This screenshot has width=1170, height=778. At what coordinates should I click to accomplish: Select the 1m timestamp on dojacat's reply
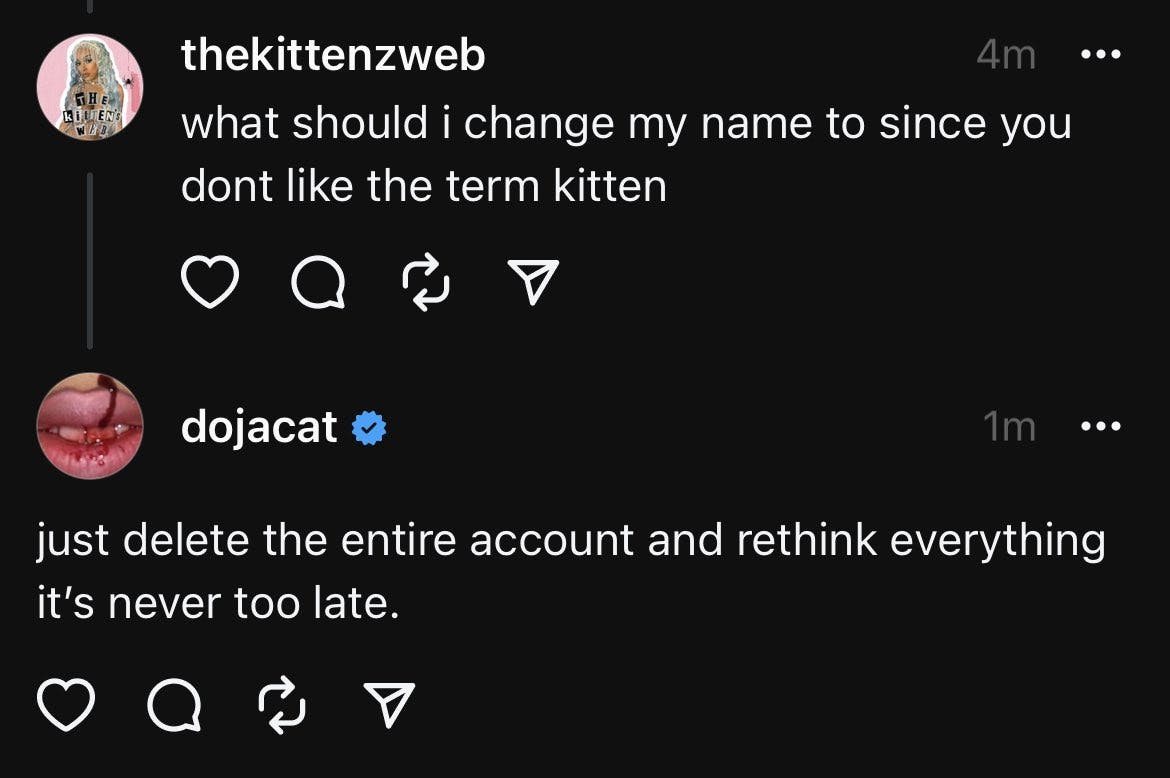[x=1009, y=427]
